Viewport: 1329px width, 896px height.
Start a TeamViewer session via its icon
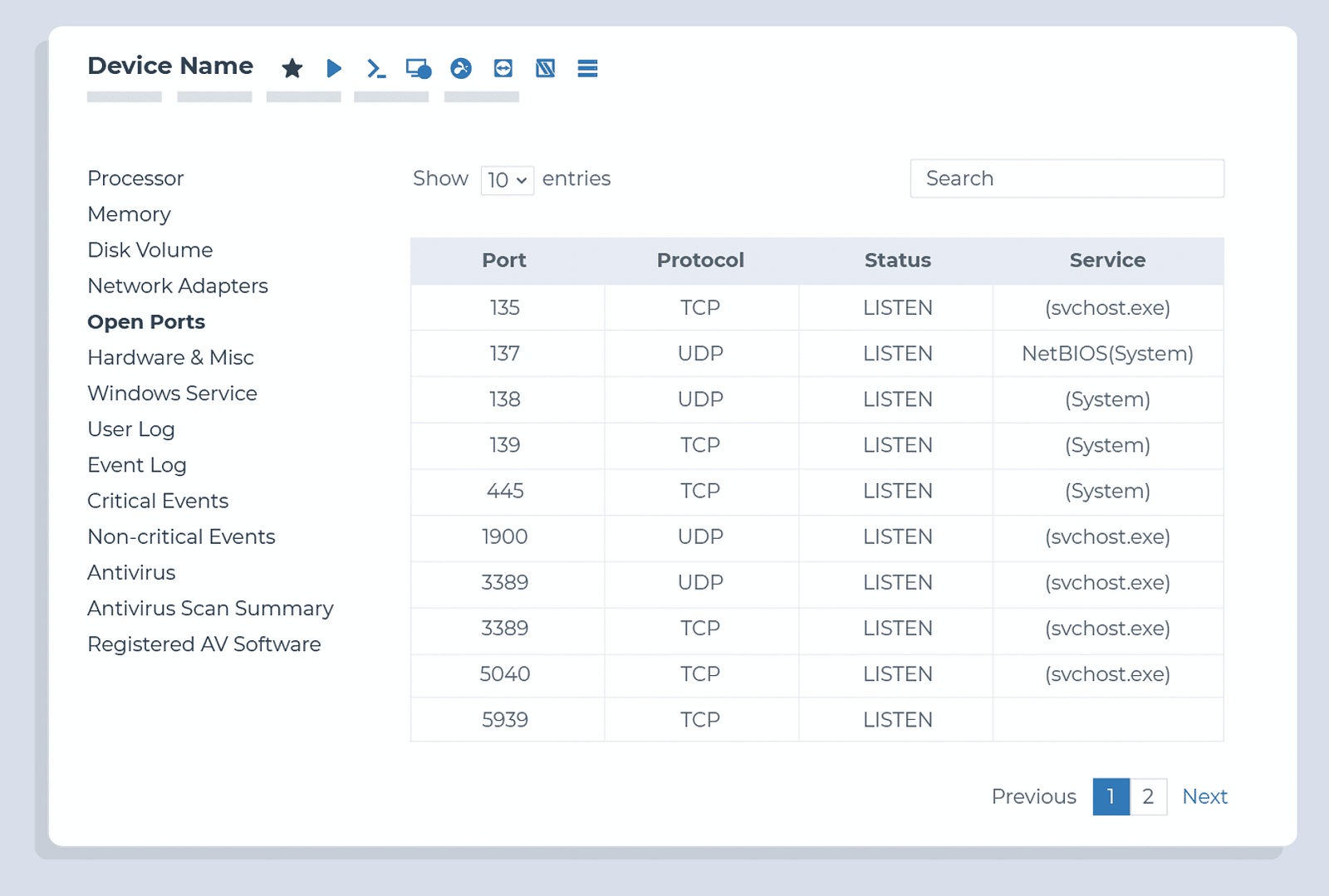pyautogui.click(x=503, y=69)
